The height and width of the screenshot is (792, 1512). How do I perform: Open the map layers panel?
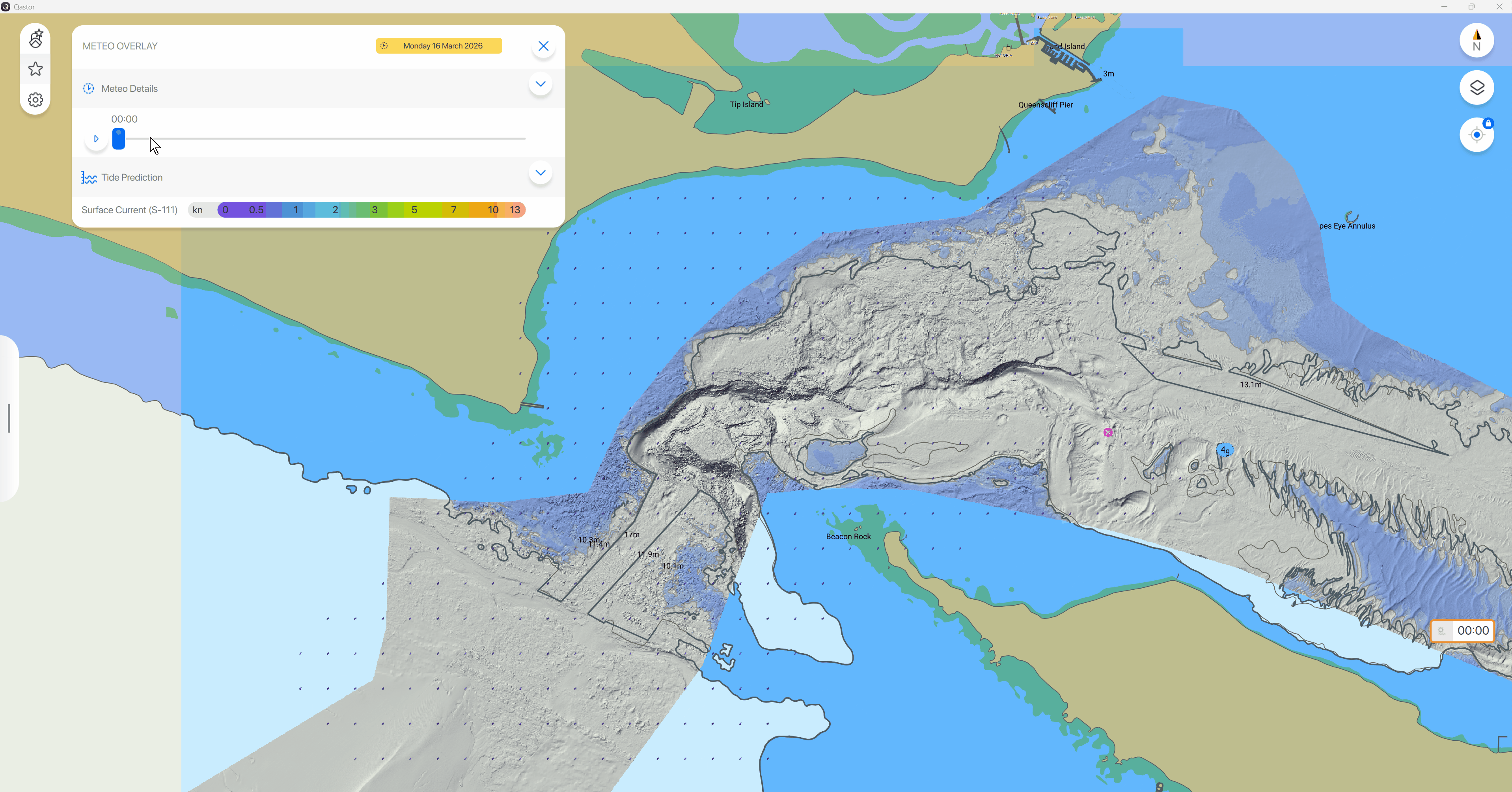coord(1477,88)
